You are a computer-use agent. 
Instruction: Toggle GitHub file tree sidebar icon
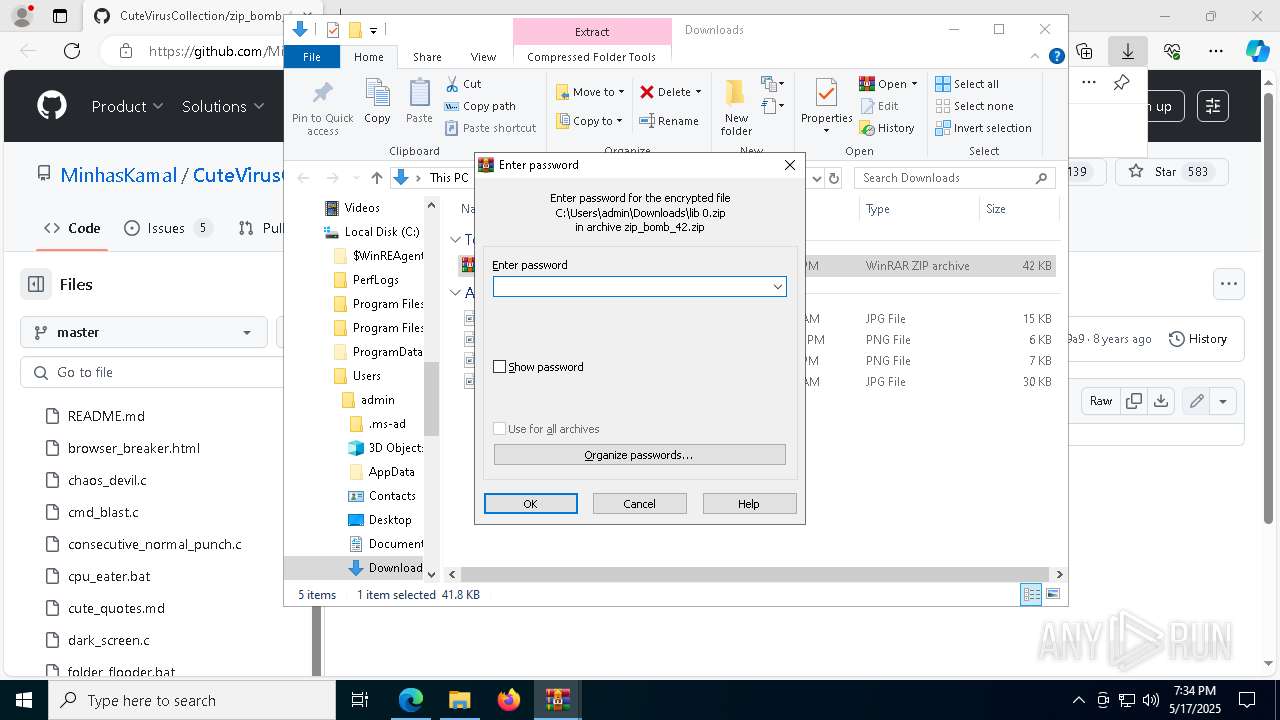36,284
